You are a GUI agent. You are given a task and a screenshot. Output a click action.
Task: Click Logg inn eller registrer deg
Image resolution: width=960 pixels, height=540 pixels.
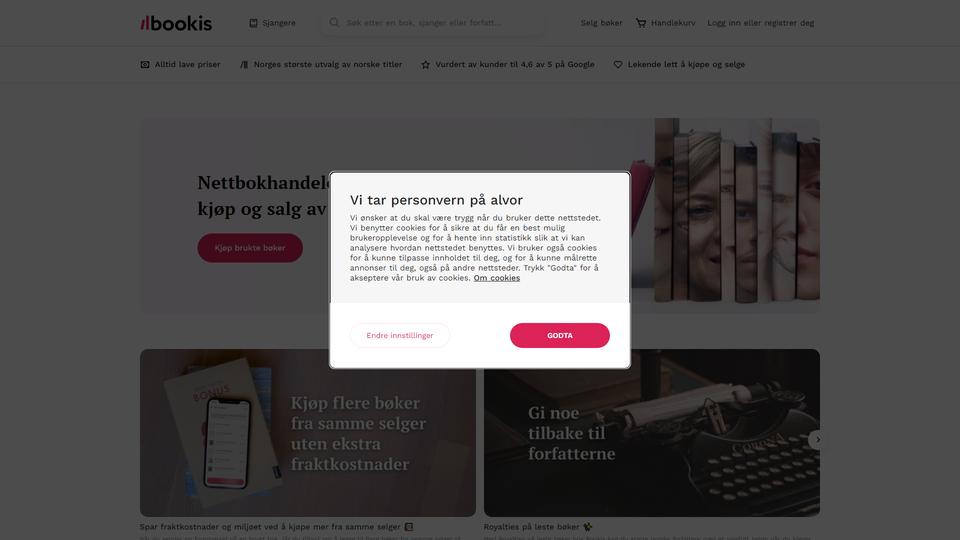pos(760,23)
